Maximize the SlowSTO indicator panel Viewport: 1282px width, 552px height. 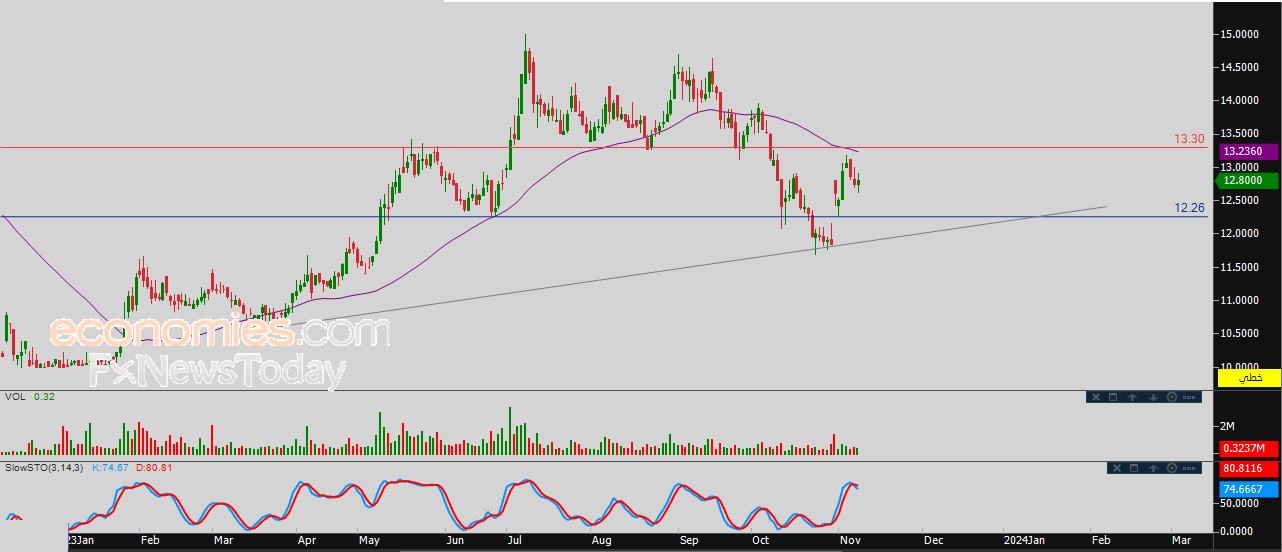(1134, 468)
